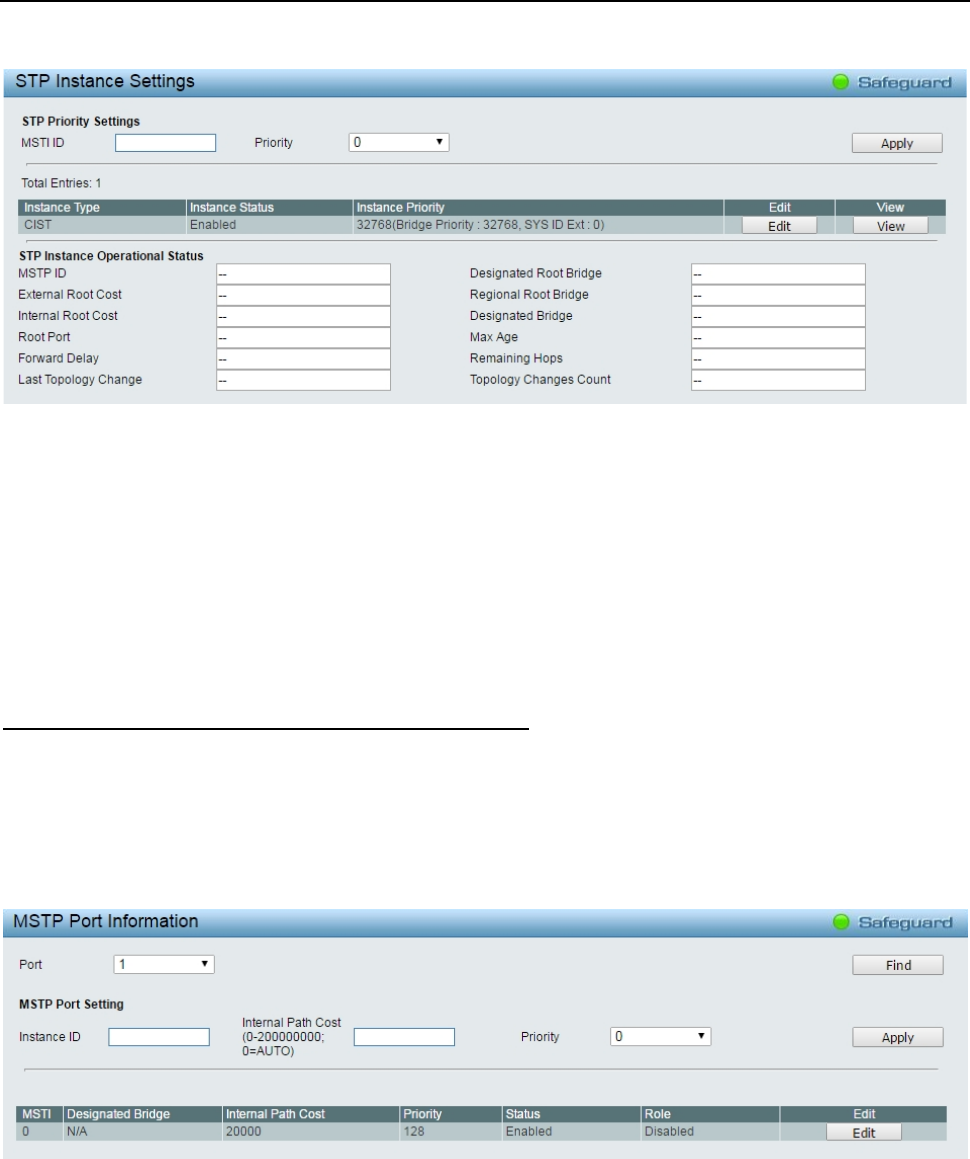Click the Disabled role cell
This screenshot has width=970, height=1159.
[710, 1132]
